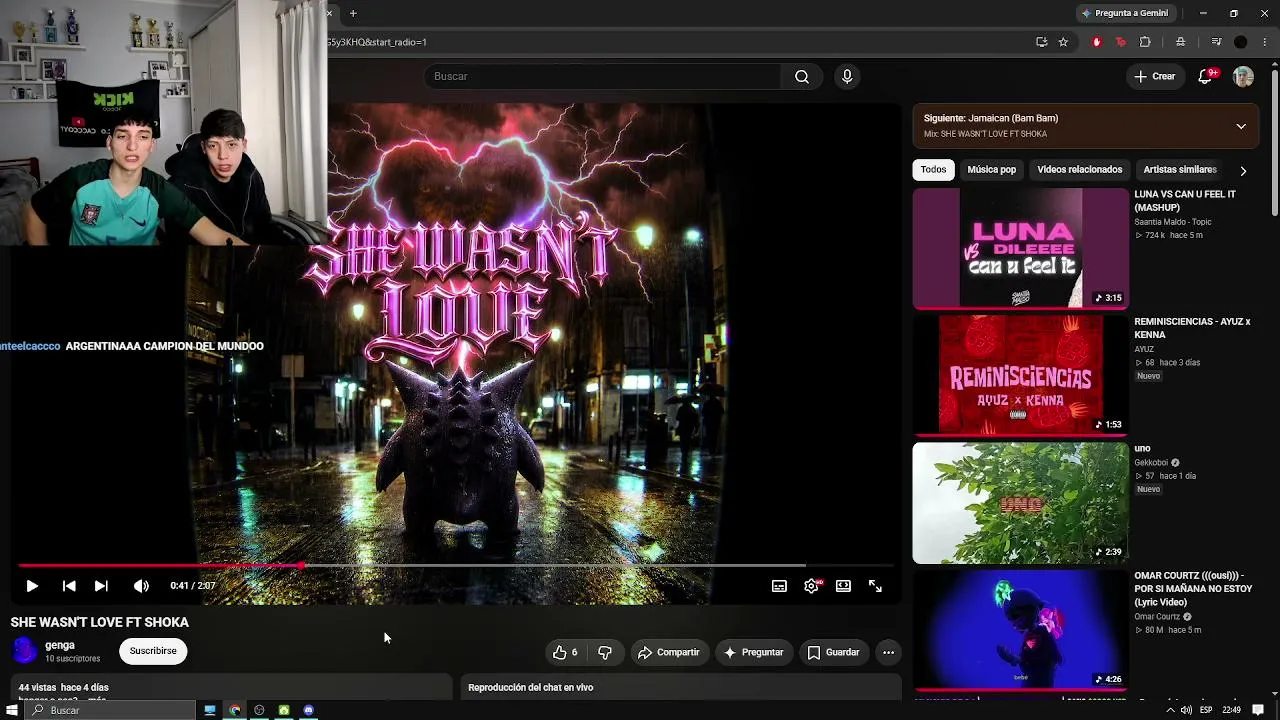Open the REMINISCIENCIAS - AYUZ x KENNA title
The height and width of the screenshot is (720, 1280).
pyautogui.click(x=1192, y=328)
